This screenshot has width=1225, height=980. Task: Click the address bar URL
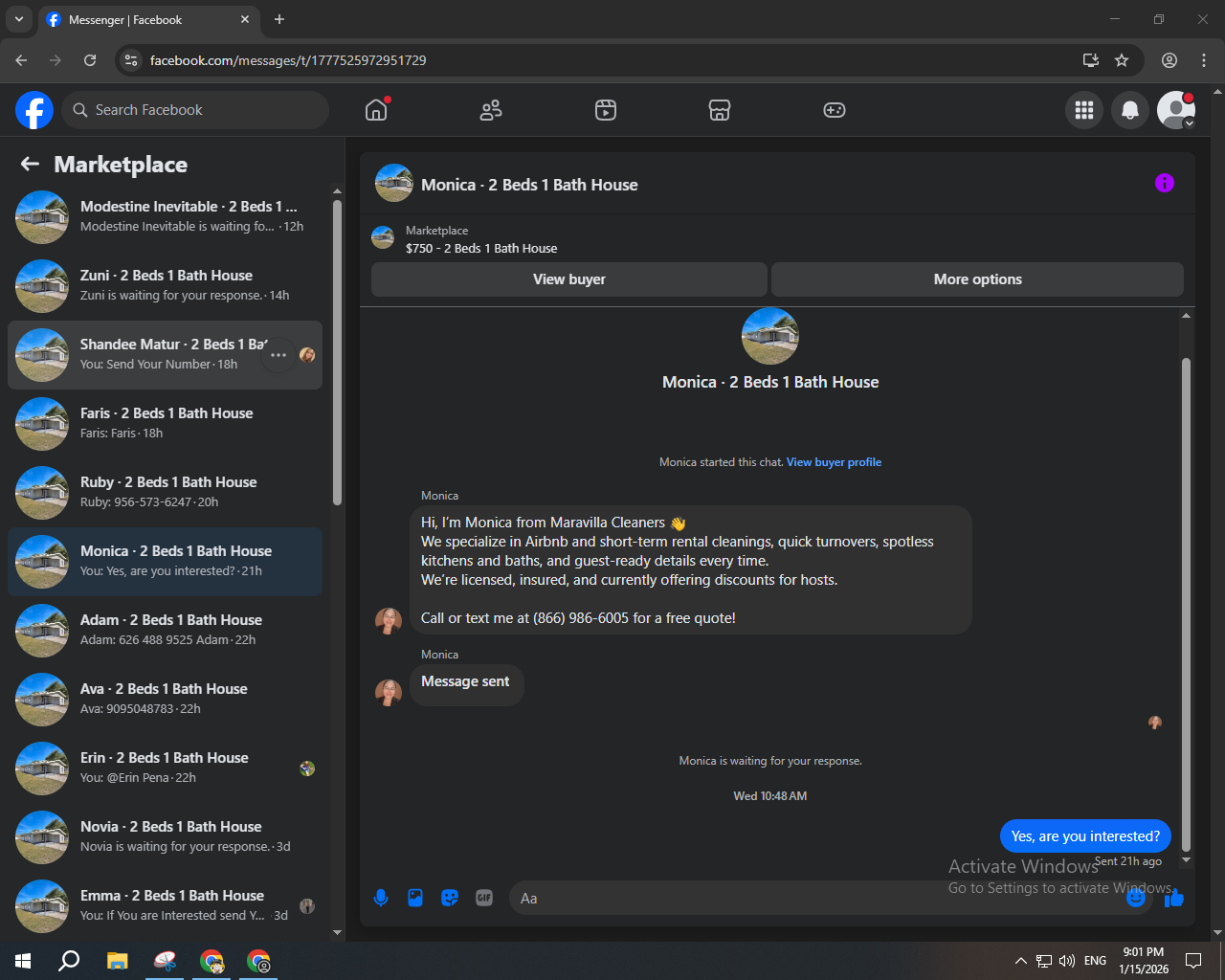click(288, 60)
